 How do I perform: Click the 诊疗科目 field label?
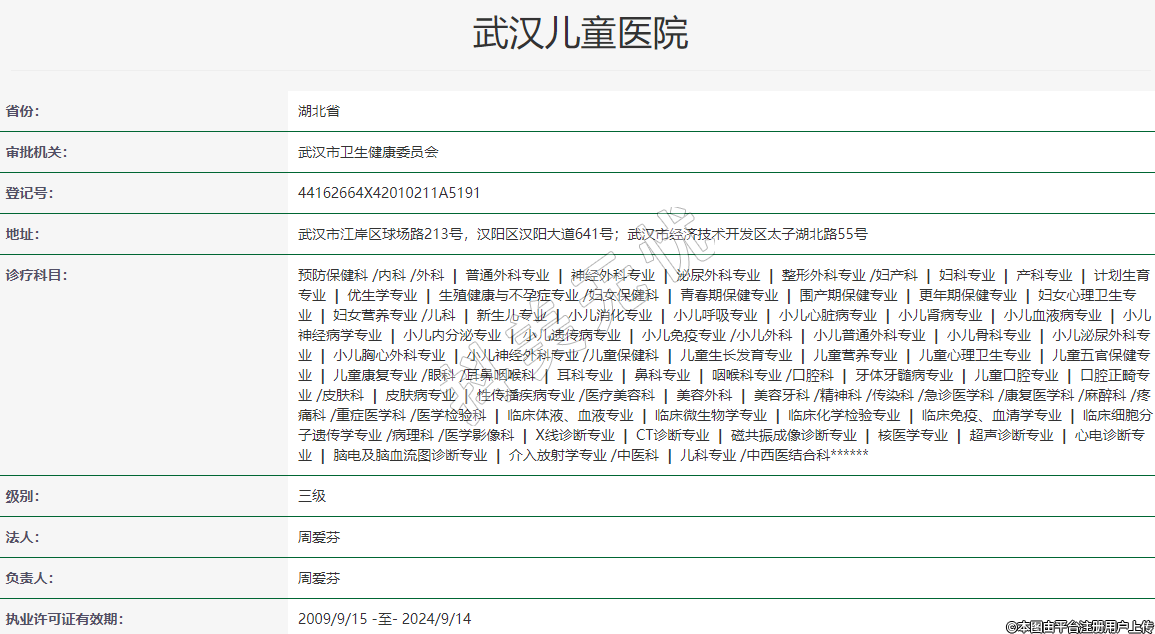36,275
